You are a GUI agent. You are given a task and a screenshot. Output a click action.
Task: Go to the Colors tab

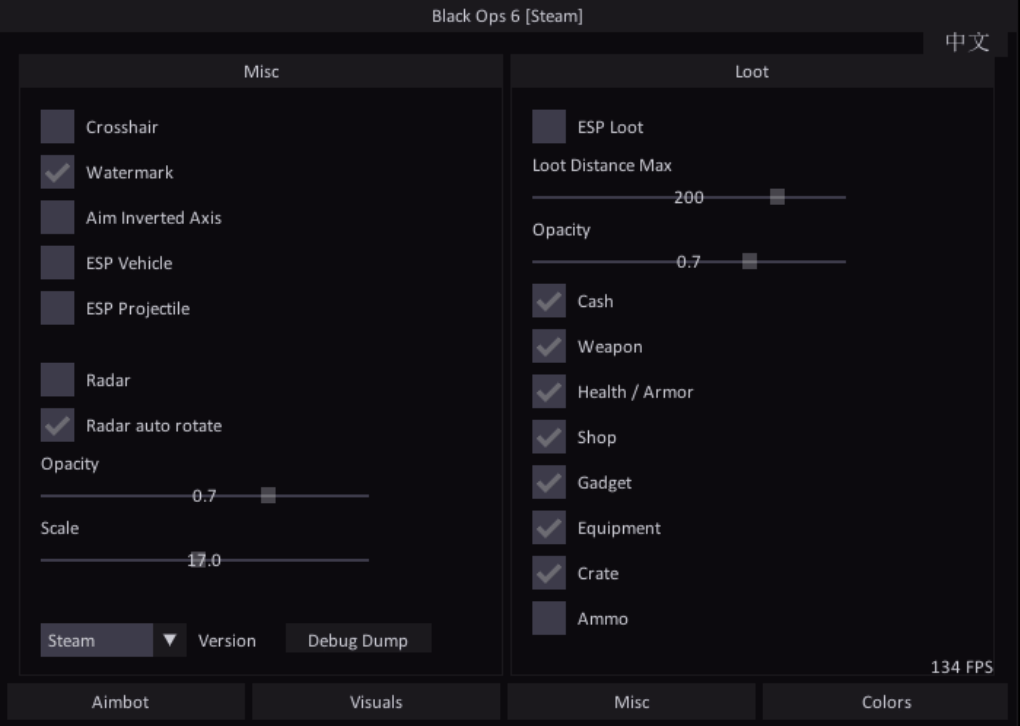[886, 702]
